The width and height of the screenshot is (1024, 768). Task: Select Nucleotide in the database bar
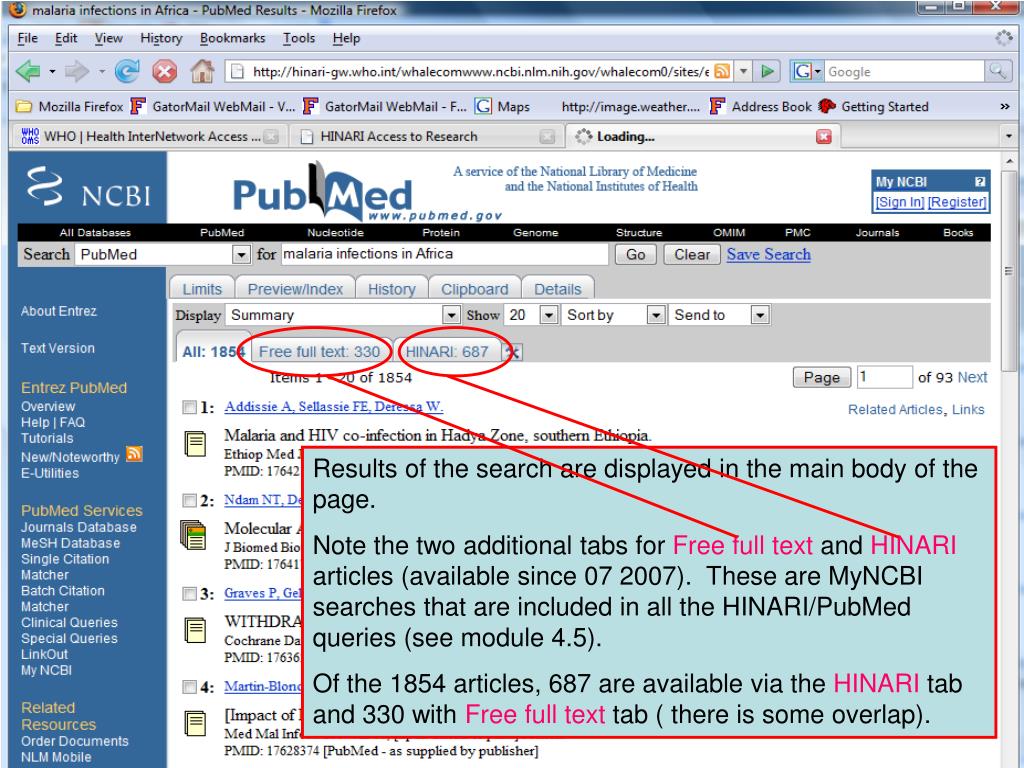[336, 232]
